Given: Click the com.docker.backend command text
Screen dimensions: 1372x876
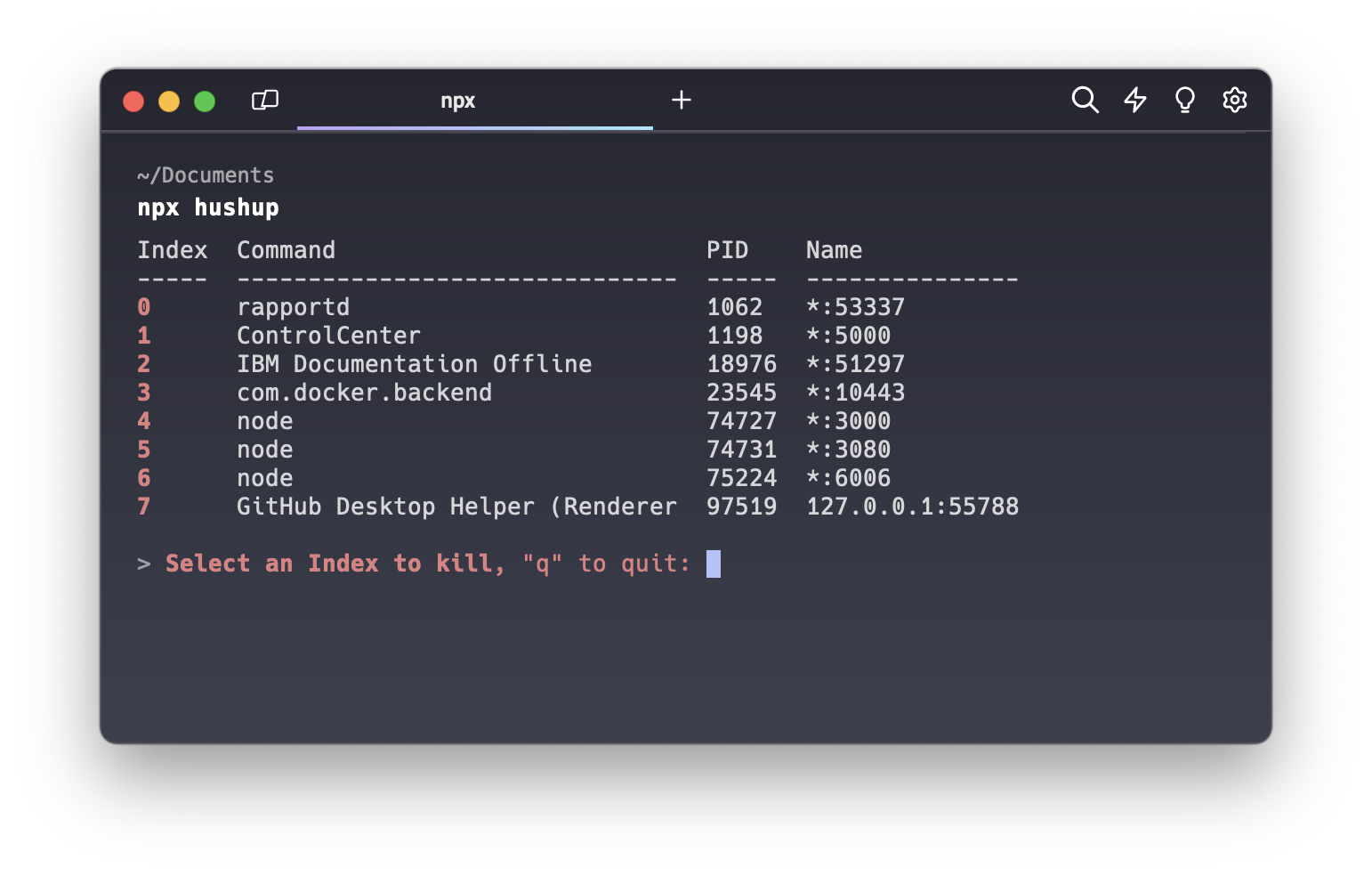Looking at the screenshot, I should coord(364,393).
